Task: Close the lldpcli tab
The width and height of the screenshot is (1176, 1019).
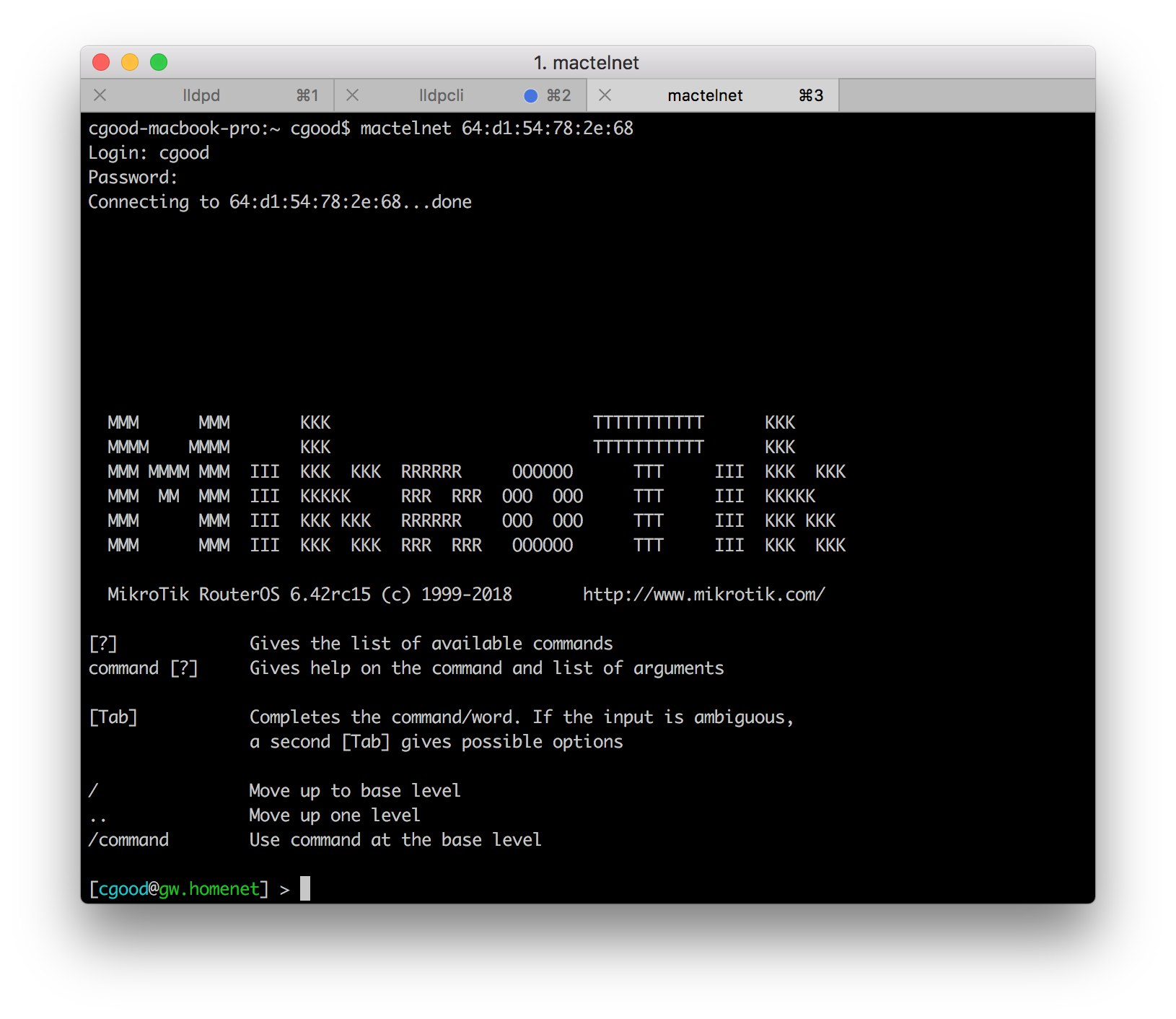Action: click(352, 95)
